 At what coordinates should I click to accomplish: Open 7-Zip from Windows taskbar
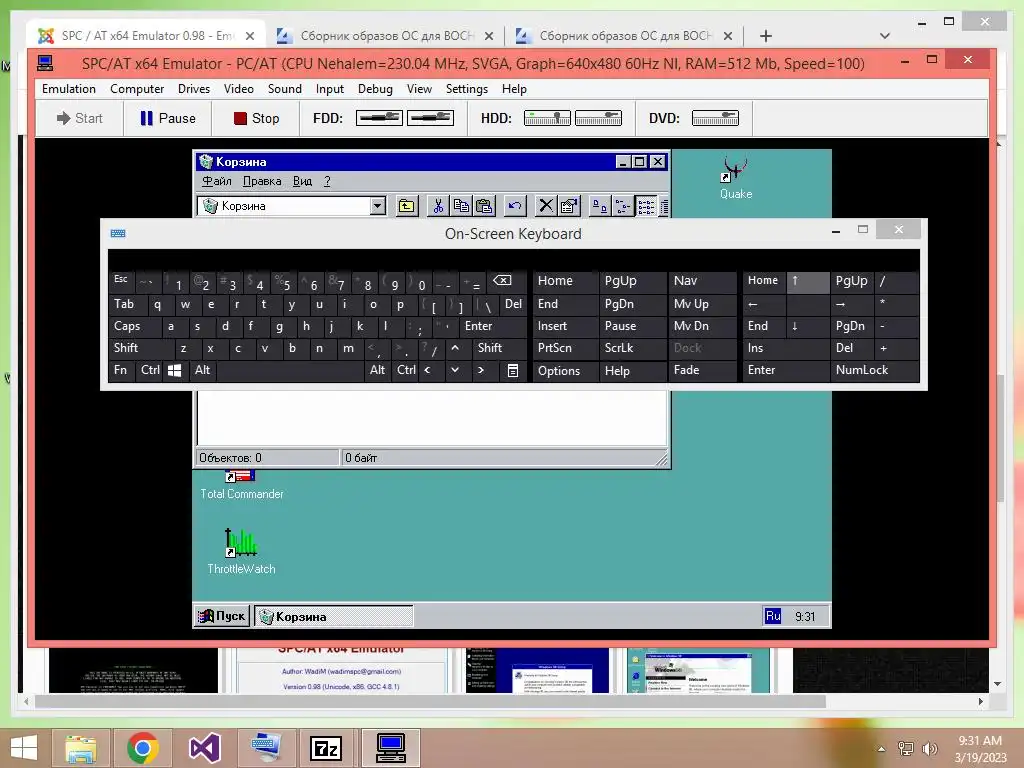pyautogui.click(x=325, y=748)
